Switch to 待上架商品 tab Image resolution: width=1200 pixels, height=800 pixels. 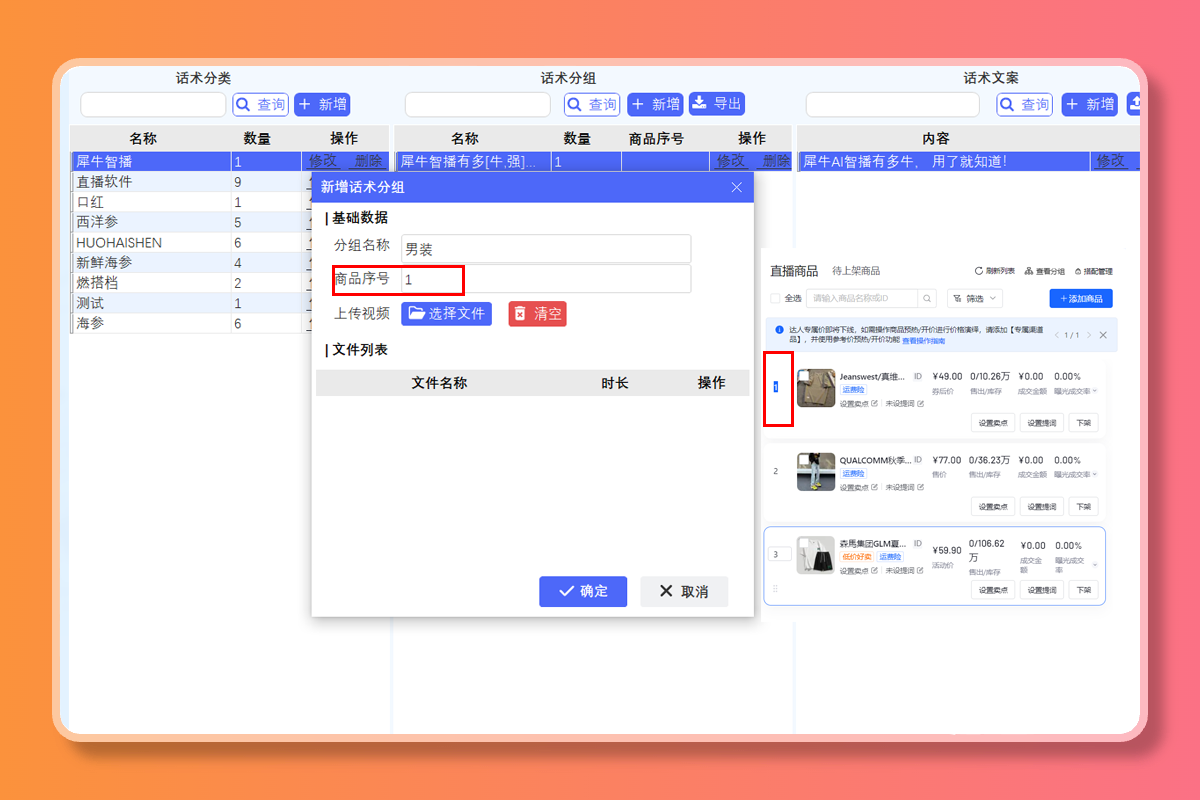856,271
